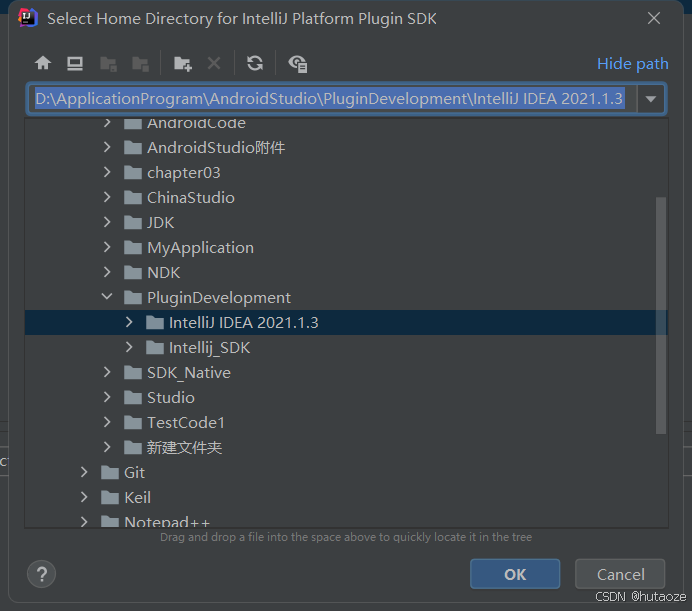Select the Keil folder row
This screenshot has height=611, width=692.
point(346,498)
